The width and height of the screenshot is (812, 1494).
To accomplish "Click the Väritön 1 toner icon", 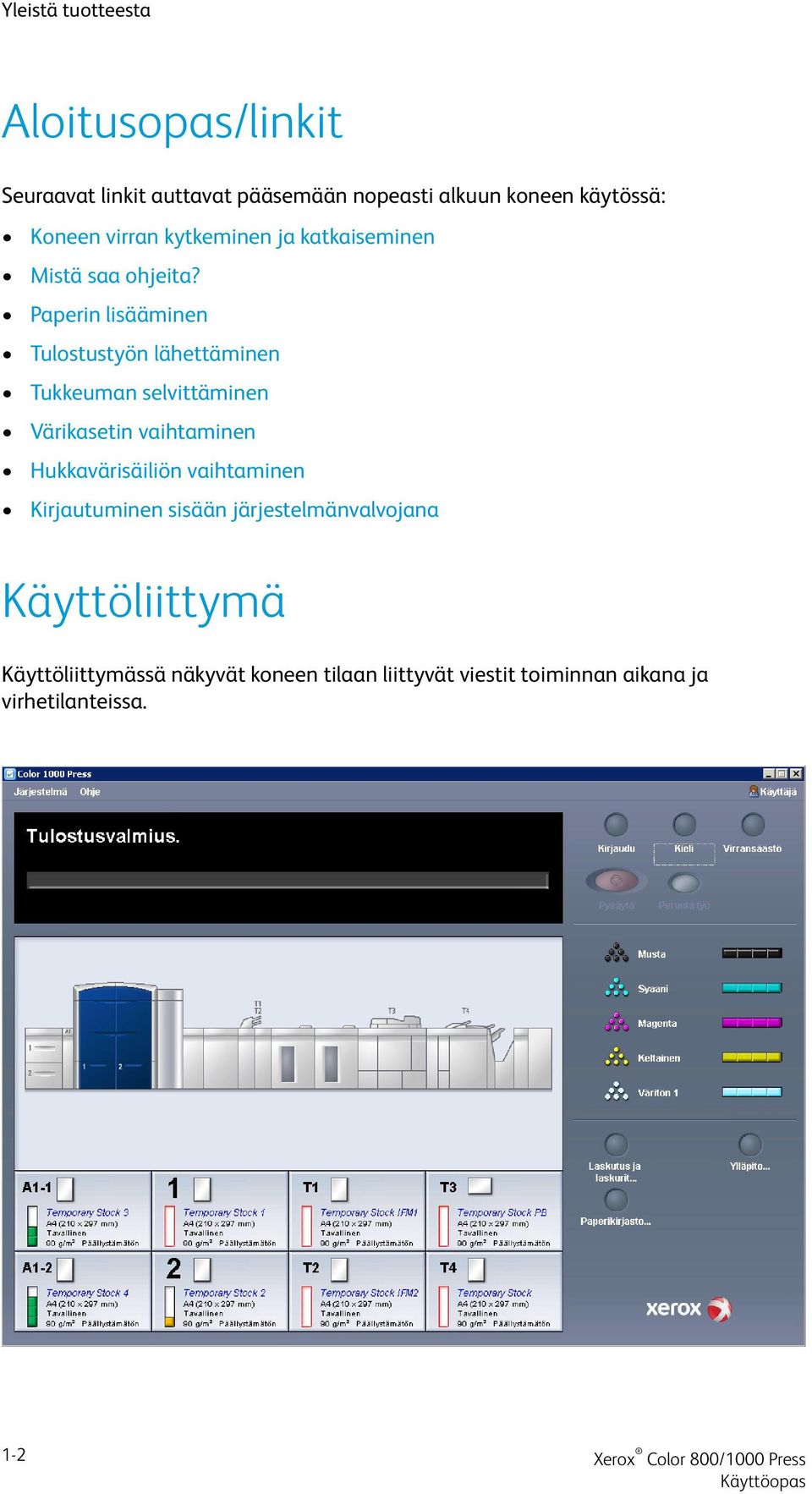I will [617, 1092].
